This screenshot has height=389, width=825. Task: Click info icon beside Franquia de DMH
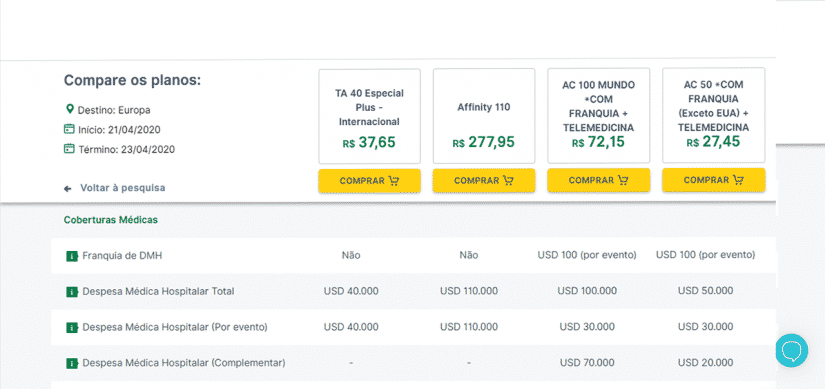click(72, 256)
